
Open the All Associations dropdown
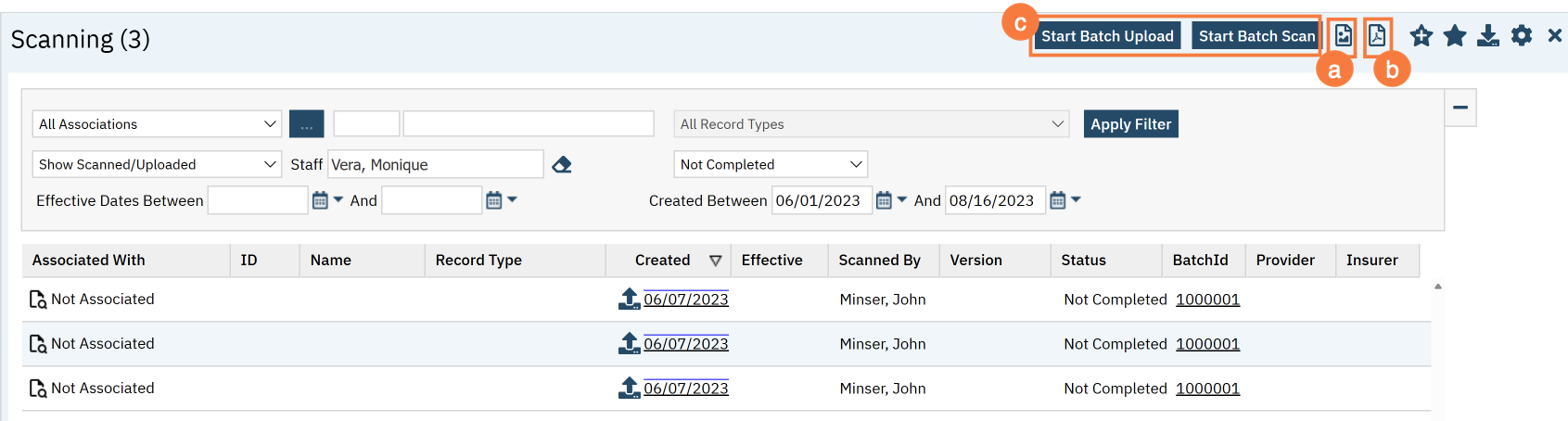click(x=157, y=124)
